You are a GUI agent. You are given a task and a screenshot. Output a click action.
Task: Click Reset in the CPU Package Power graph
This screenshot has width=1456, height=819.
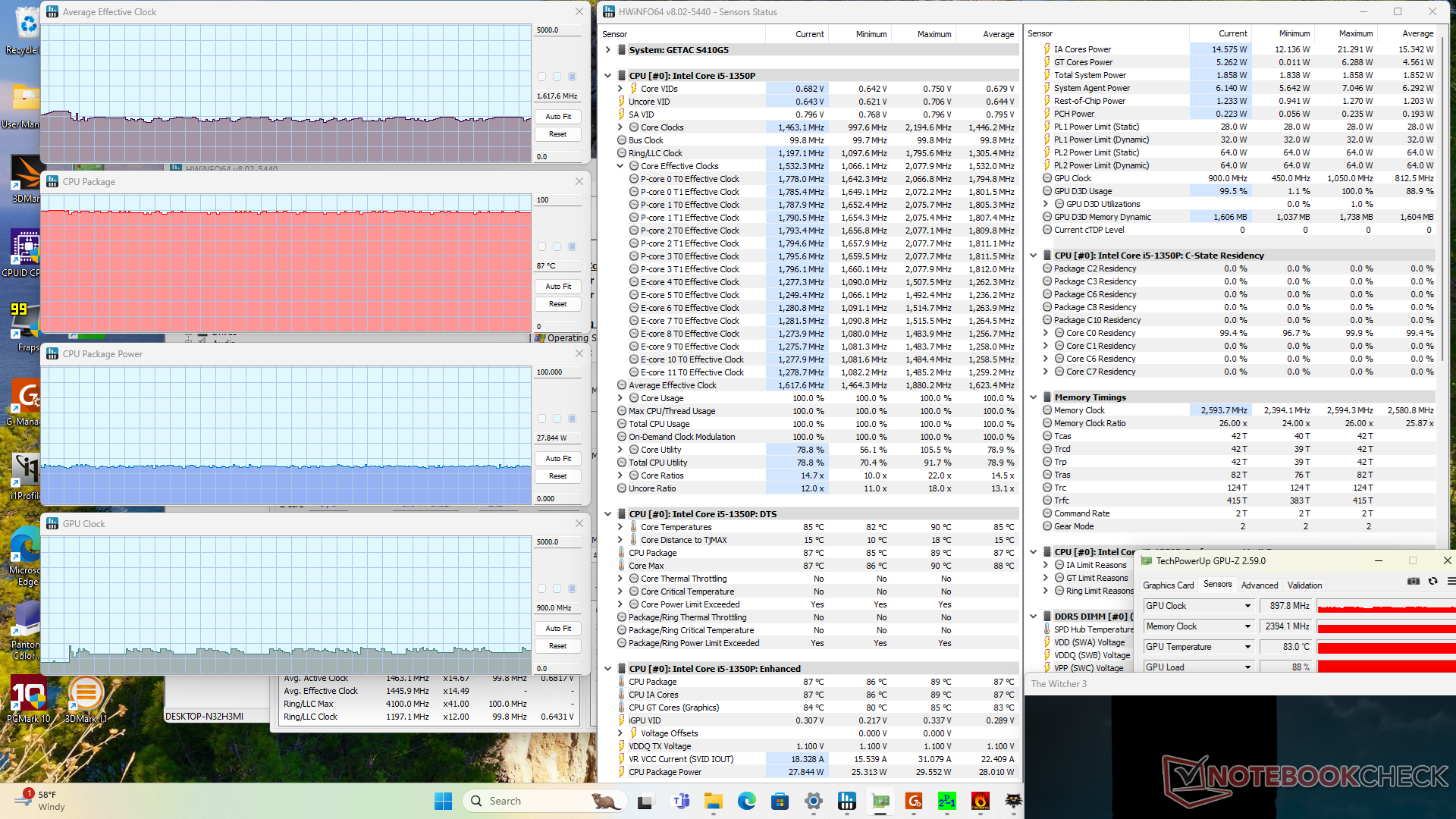pyautogui.click(x=557, y=476)
